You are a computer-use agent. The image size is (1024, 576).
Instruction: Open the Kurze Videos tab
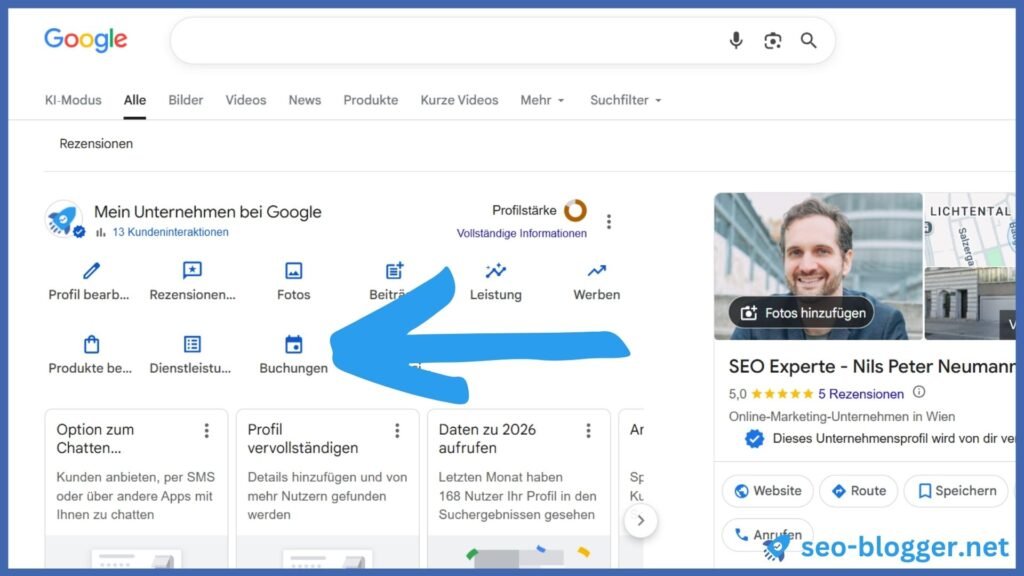pyautogui.click(x=459, y=100)
